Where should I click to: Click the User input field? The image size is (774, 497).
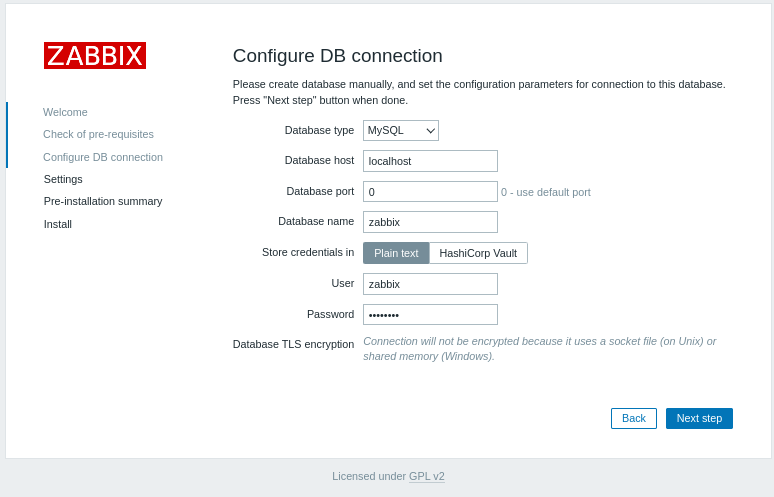tap(430, 284)
